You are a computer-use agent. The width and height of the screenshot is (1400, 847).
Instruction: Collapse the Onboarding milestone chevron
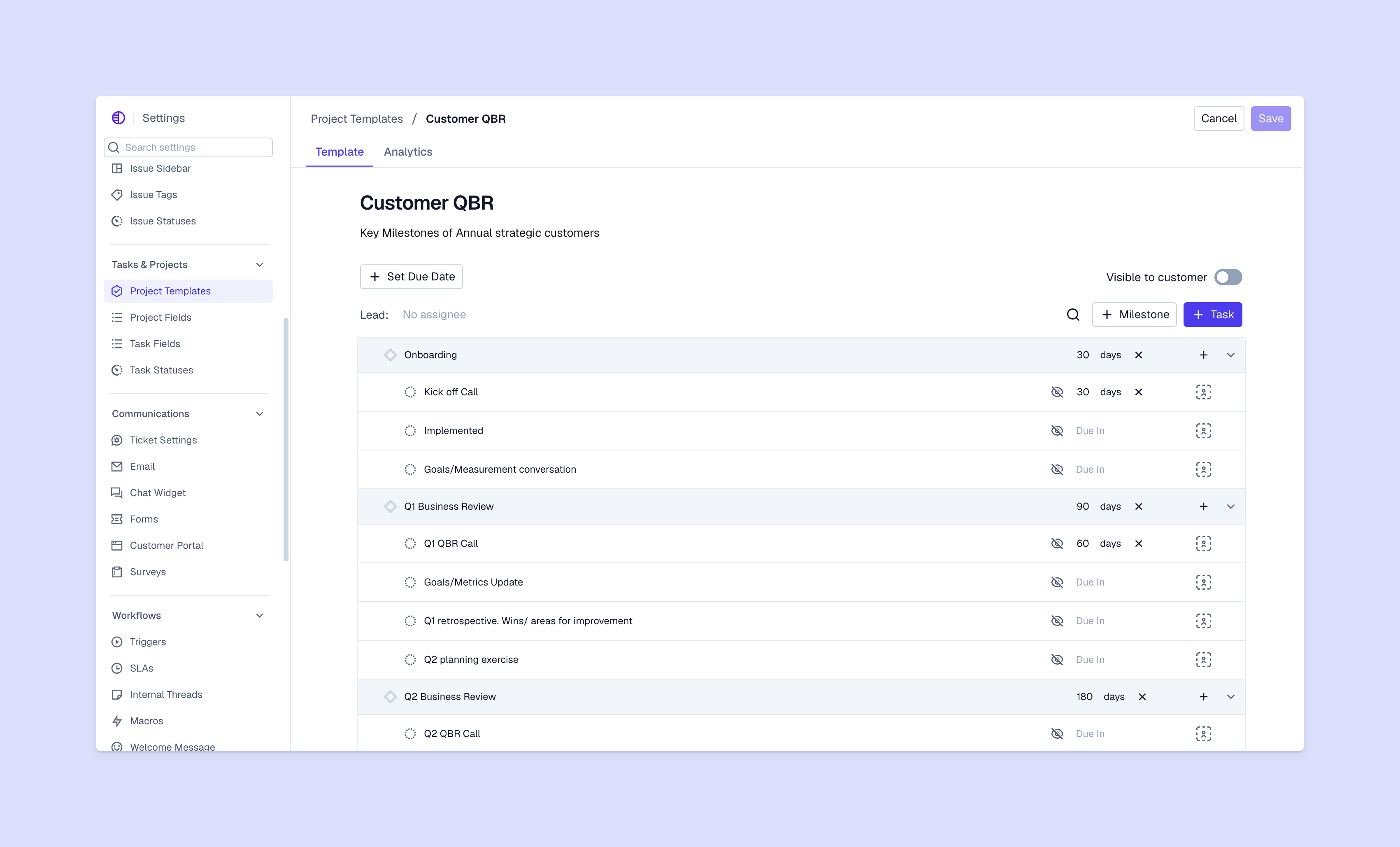coord(1230,355)
